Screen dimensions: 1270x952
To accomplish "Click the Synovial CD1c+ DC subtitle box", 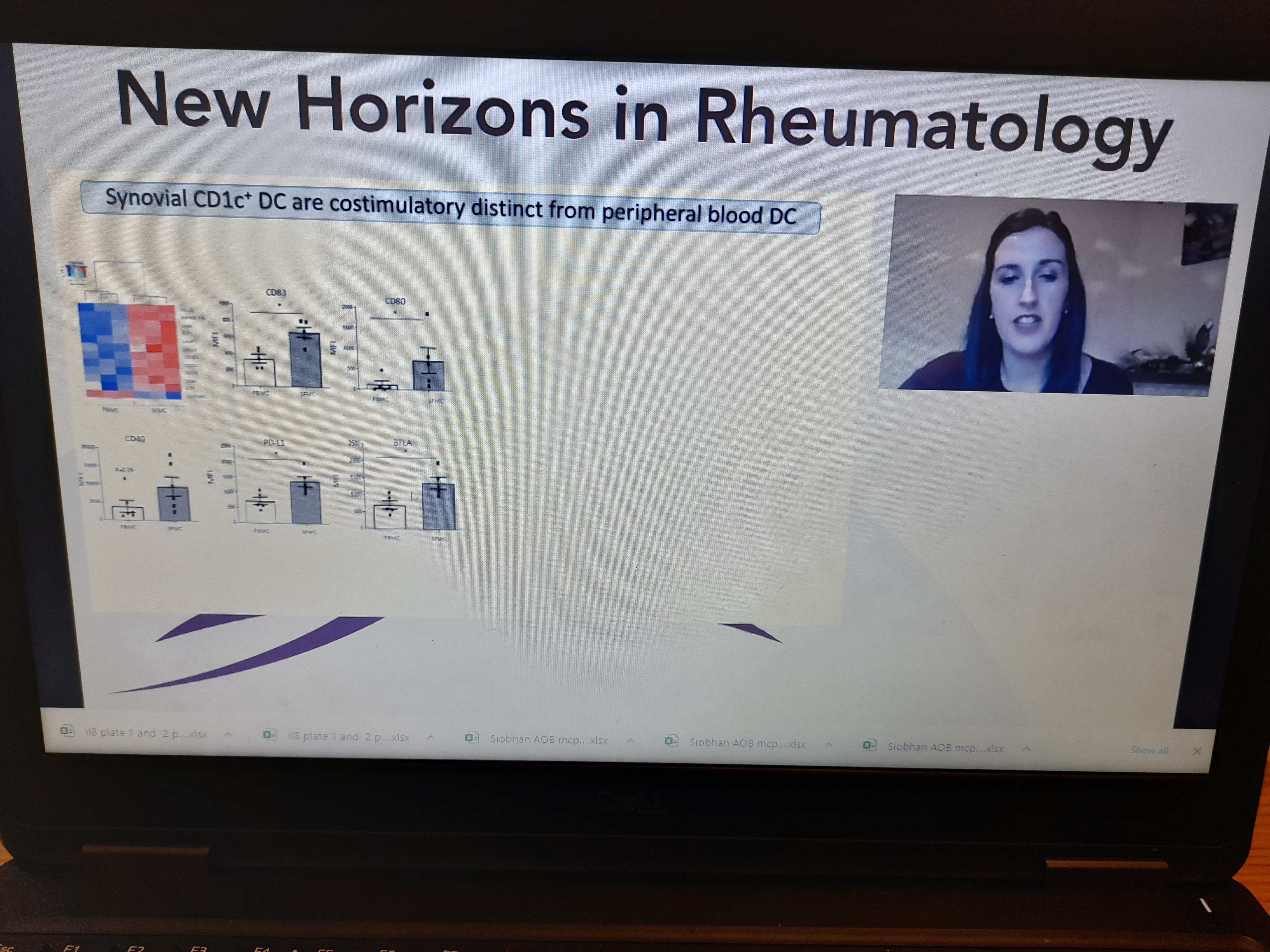I will [x=451, y=207].
